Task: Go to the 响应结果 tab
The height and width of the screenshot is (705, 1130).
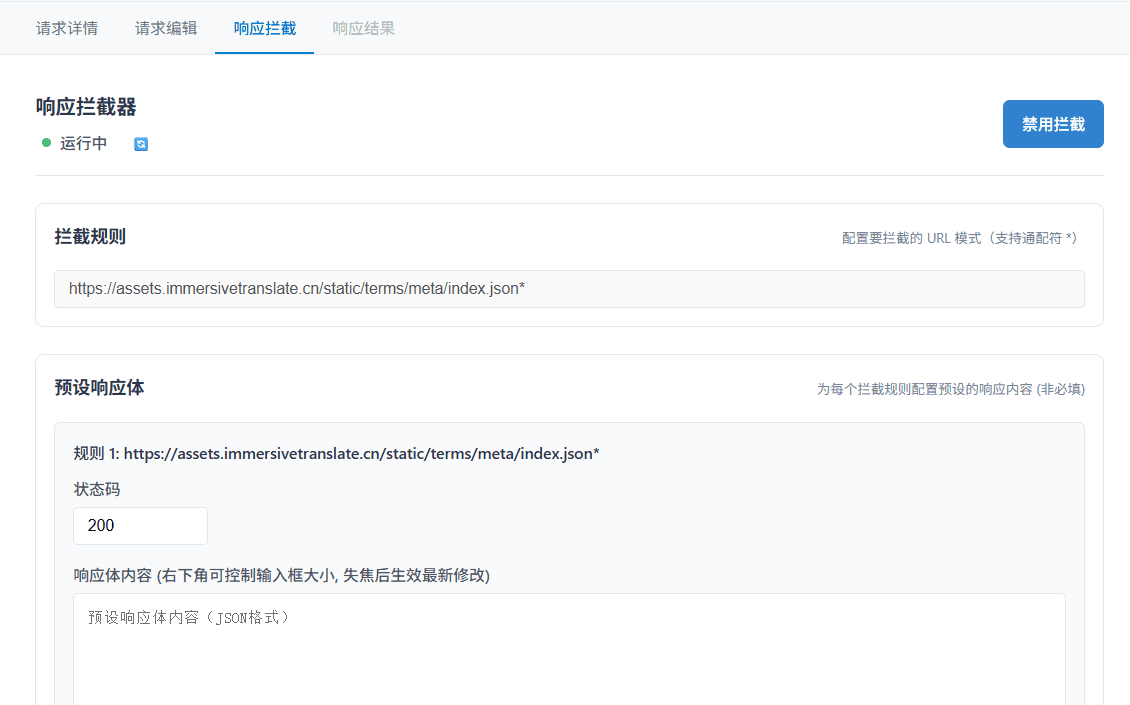Action: [x=364, y=28]
